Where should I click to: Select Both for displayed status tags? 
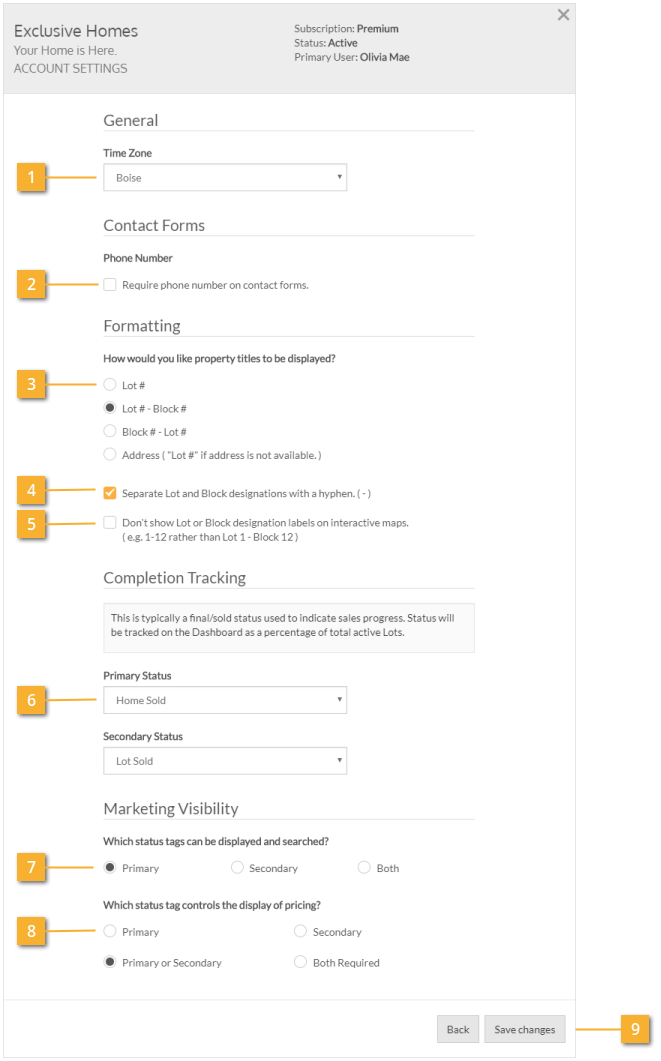pyautogui.click(x=364, y=868)
